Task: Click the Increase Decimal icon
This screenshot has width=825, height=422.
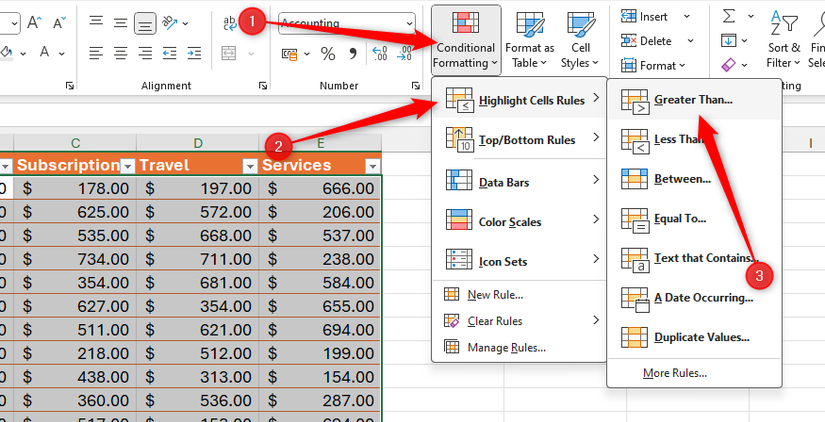Action: pyautogui.click(x=380, y=53)
